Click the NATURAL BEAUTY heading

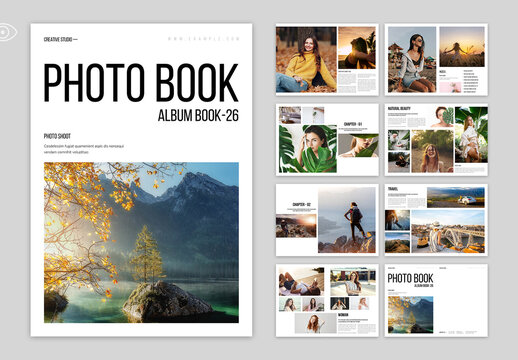coord(399,109)
